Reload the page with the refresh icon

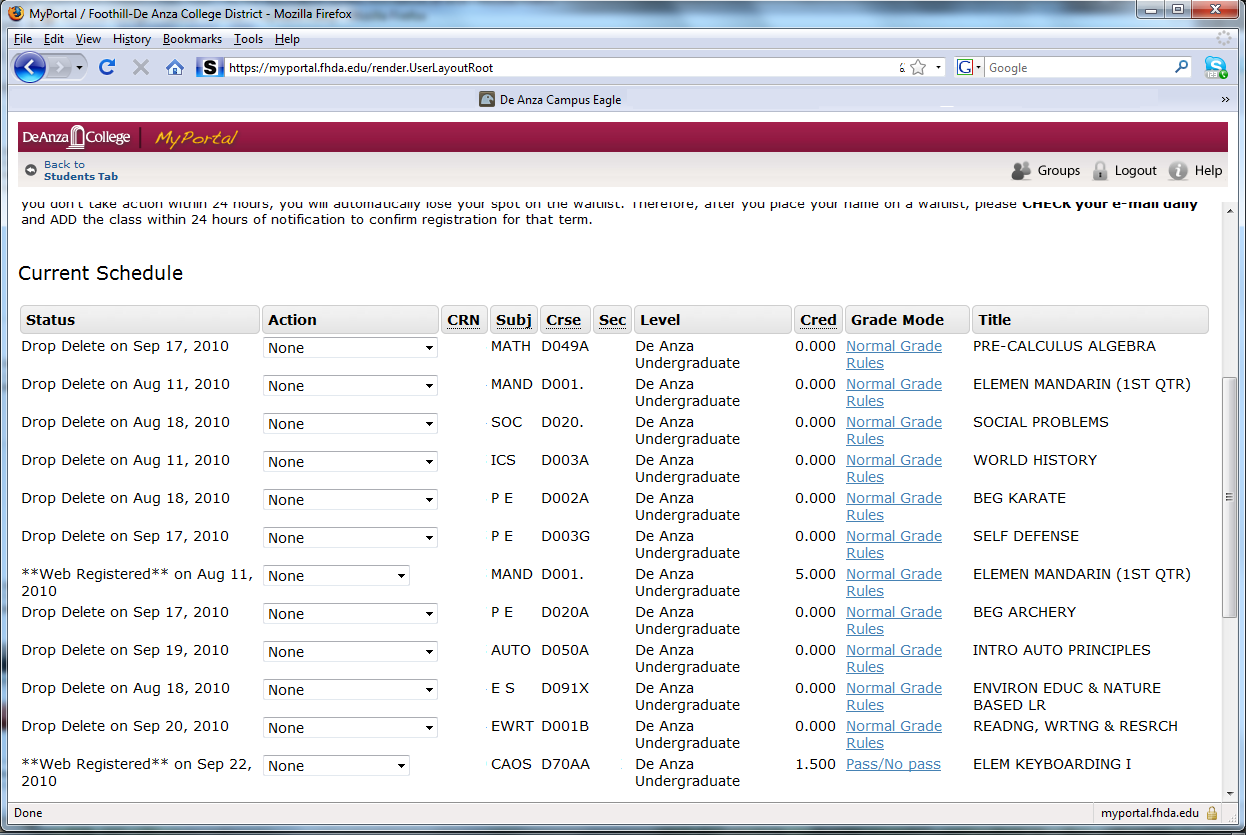click(107, 67)
